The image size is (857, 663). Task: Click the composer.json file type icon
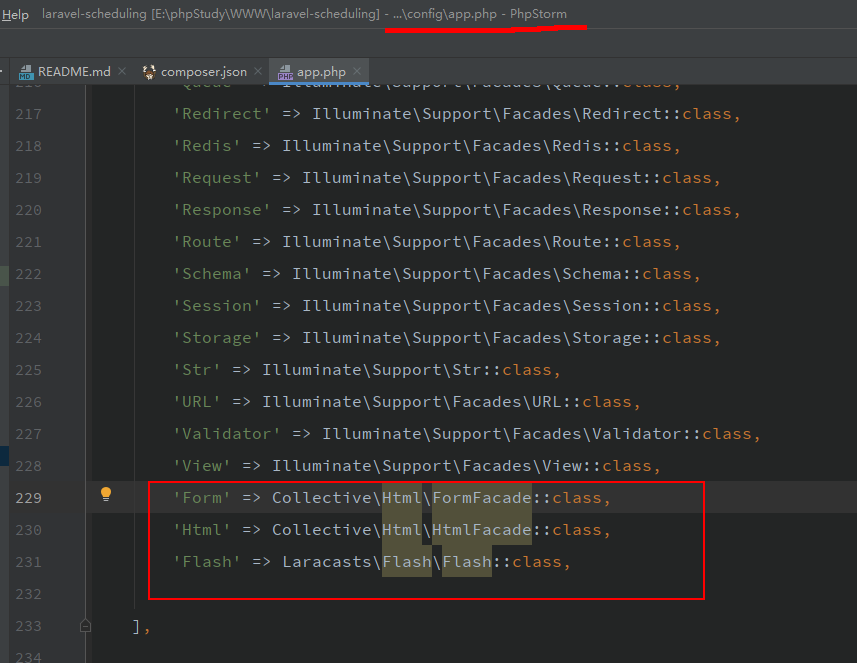150,72
